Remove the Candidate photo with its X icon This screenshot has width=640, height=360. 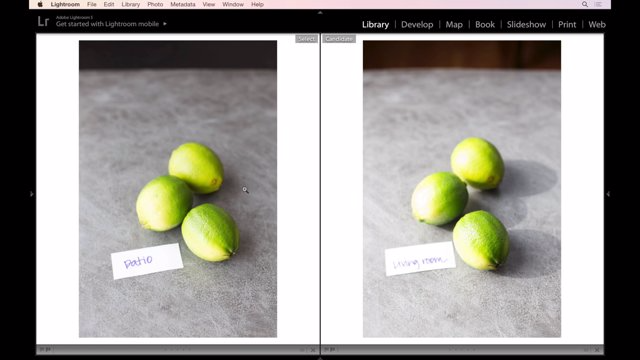pos(597,350)
